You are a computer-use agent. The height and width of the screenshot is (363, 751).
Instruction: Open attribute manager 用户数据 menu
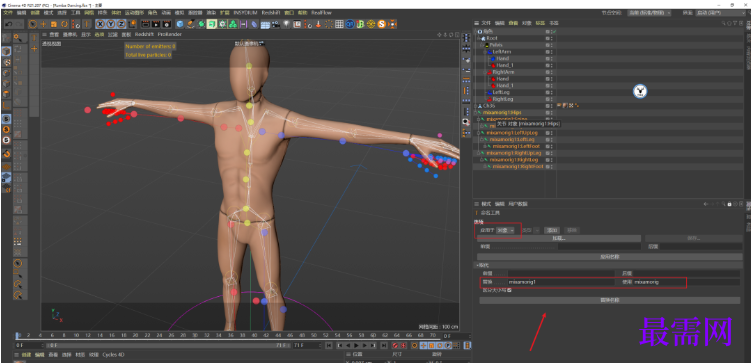518,204
